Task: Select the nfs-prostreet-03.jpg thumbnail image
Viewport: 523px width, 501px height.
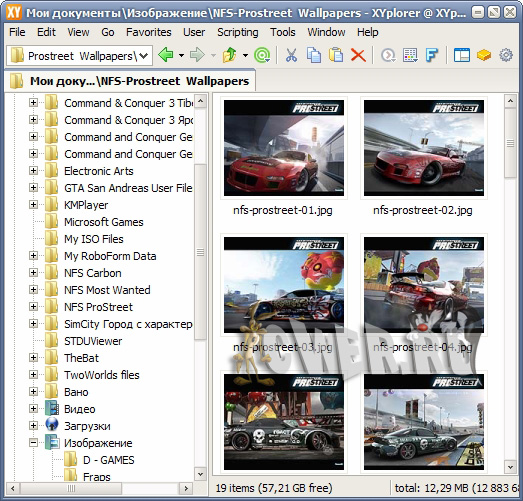Action: (284, 285)
